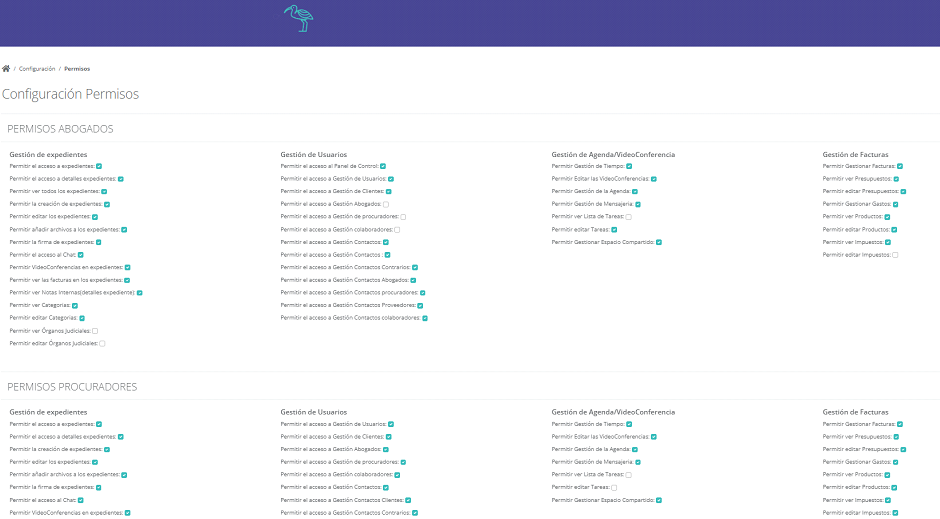Screen dimensions: 940x519
Task: Toggle Abogados 'Permitir ver Notas Internas' checkbox
Action: (140, 293)
